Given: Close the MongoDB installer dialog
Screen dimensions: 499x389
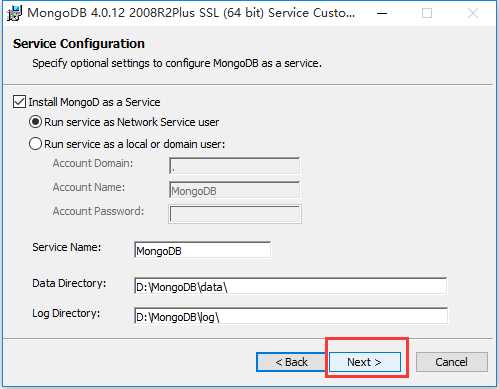Looking at the screenshot, I should (473, 13).
